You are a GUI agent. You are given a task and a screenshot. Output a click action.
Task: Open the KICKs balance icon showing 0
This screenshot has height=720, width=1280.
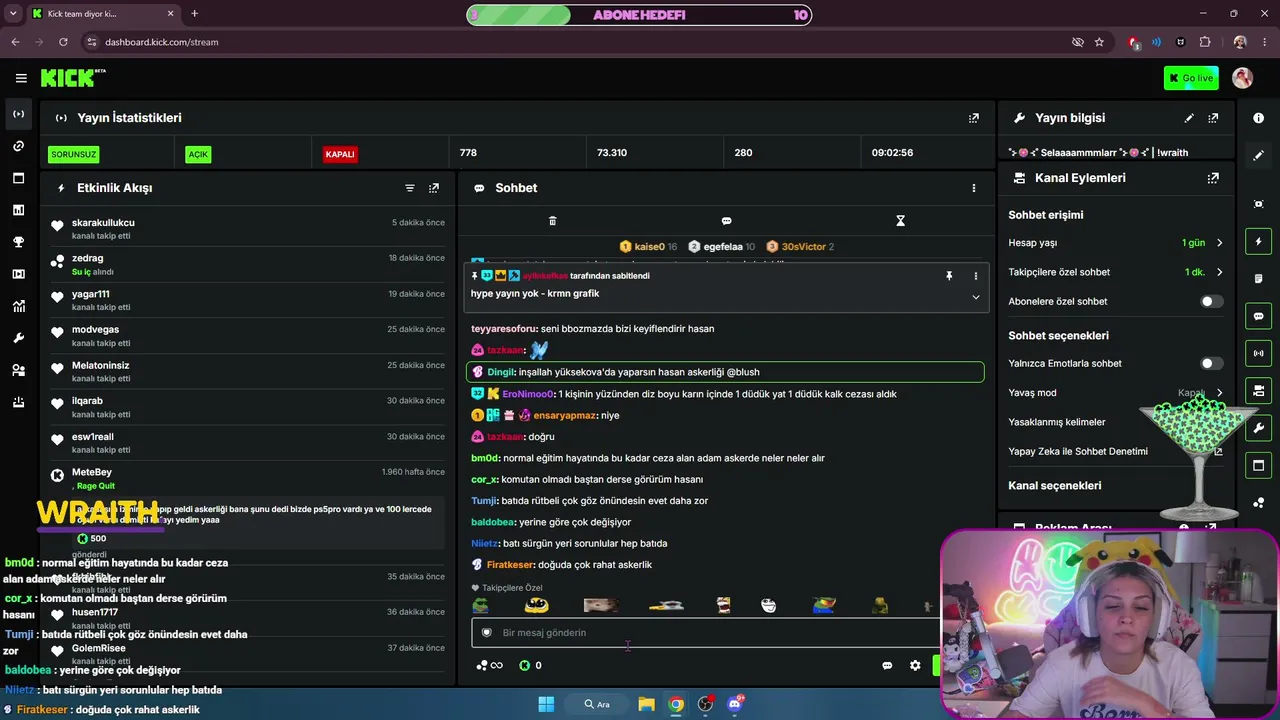531,665
